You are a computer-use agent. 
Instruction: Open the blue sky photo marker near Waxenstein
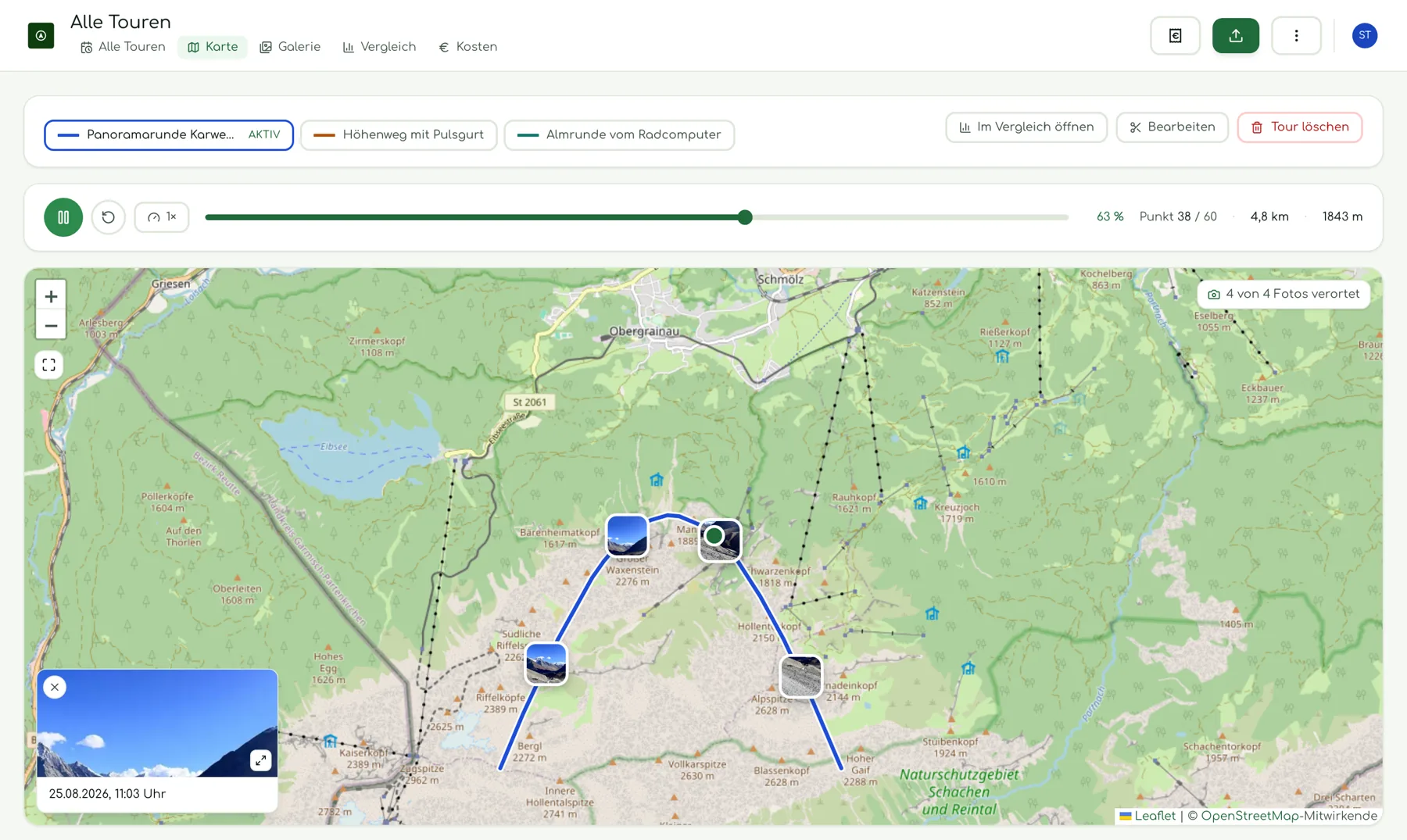(627, 535)
